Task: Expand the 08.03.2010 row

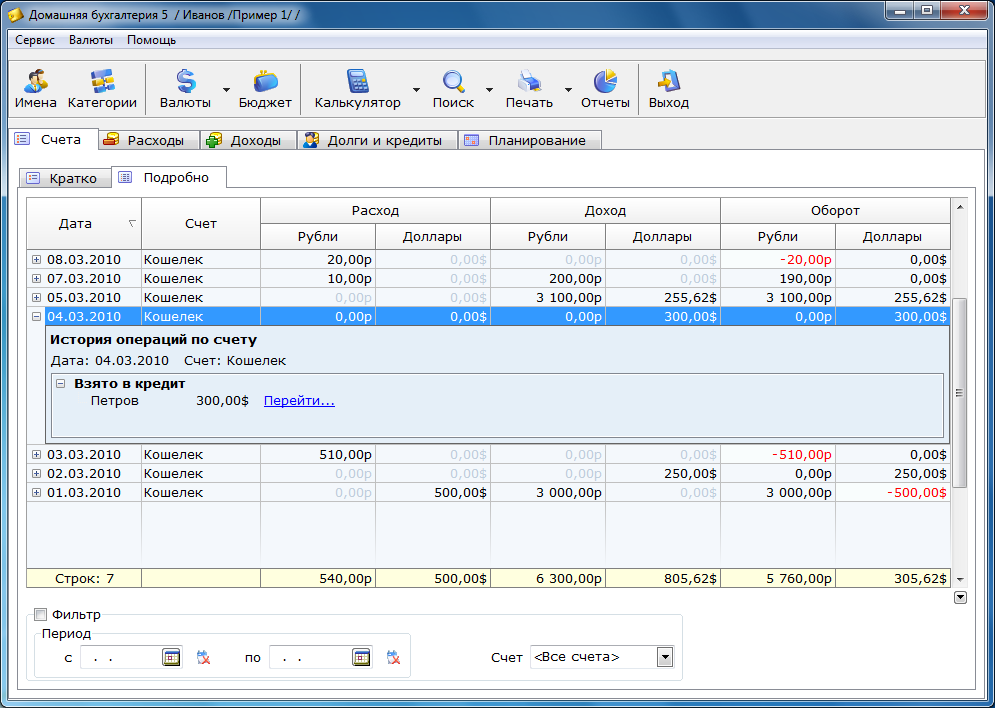Action: [36, 260]
